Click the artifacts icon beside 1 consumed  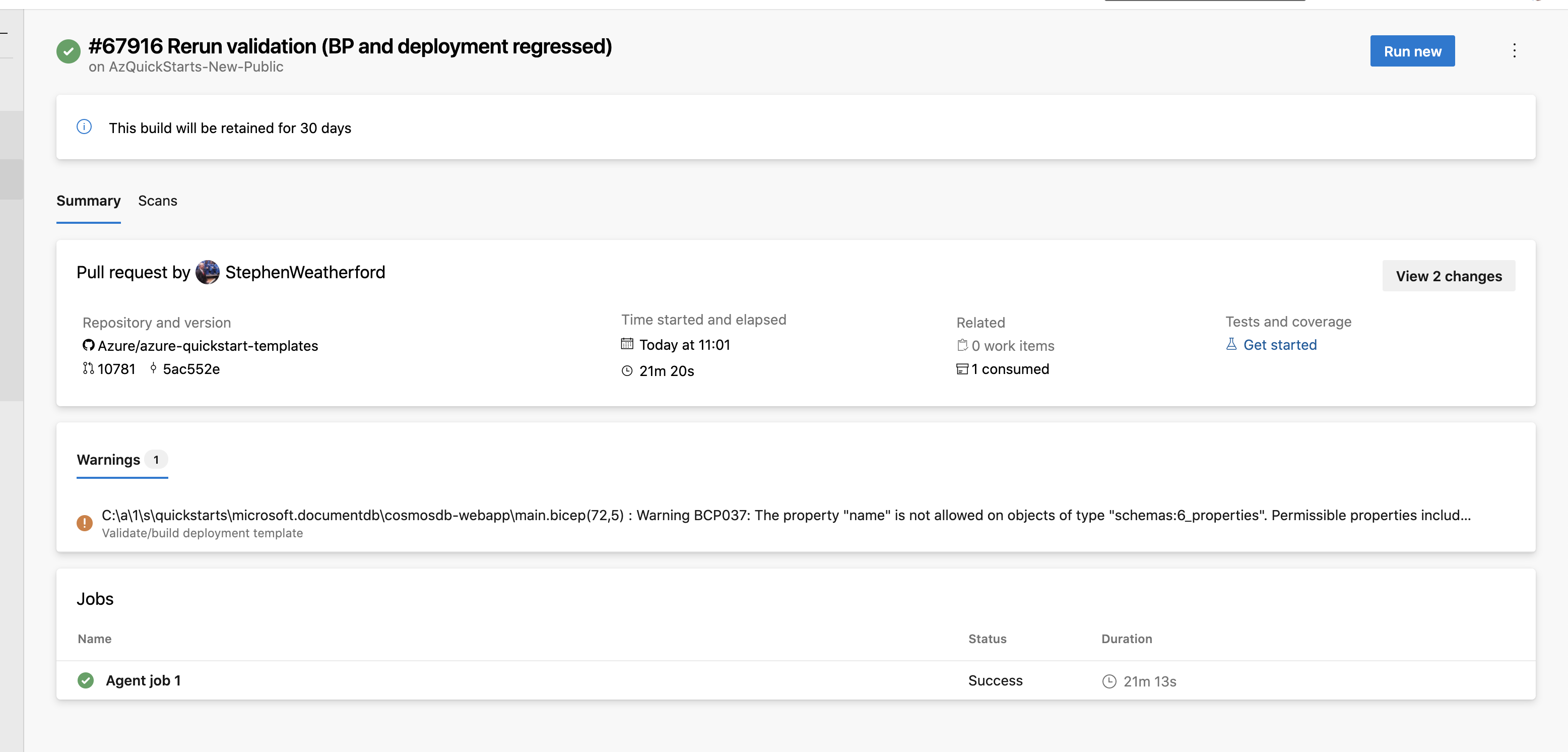coord(962,369)
